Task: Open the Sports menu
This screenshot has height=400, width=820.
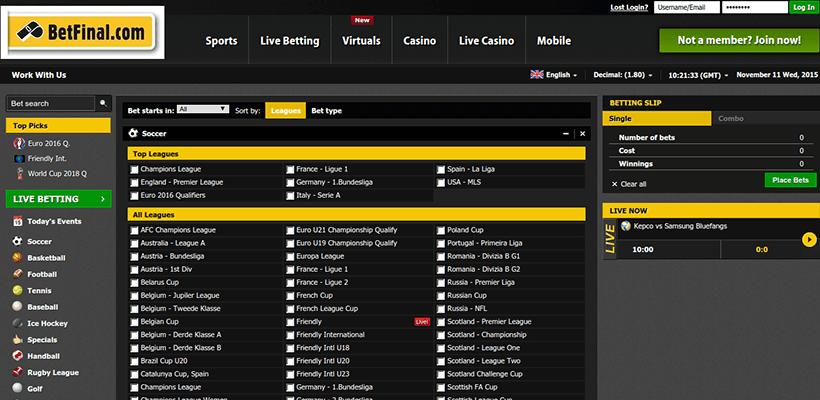Action: click(x=221, y=41)
